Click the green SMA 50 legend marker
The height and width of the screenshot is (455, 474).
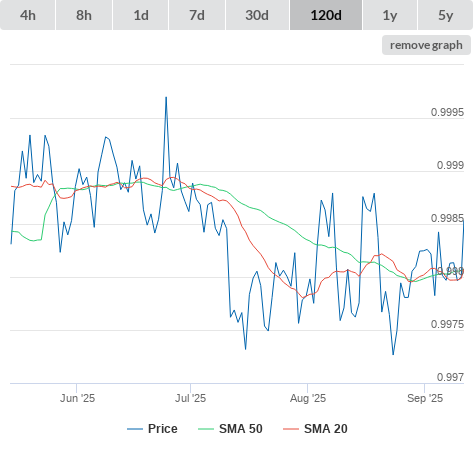click(206, 429)
